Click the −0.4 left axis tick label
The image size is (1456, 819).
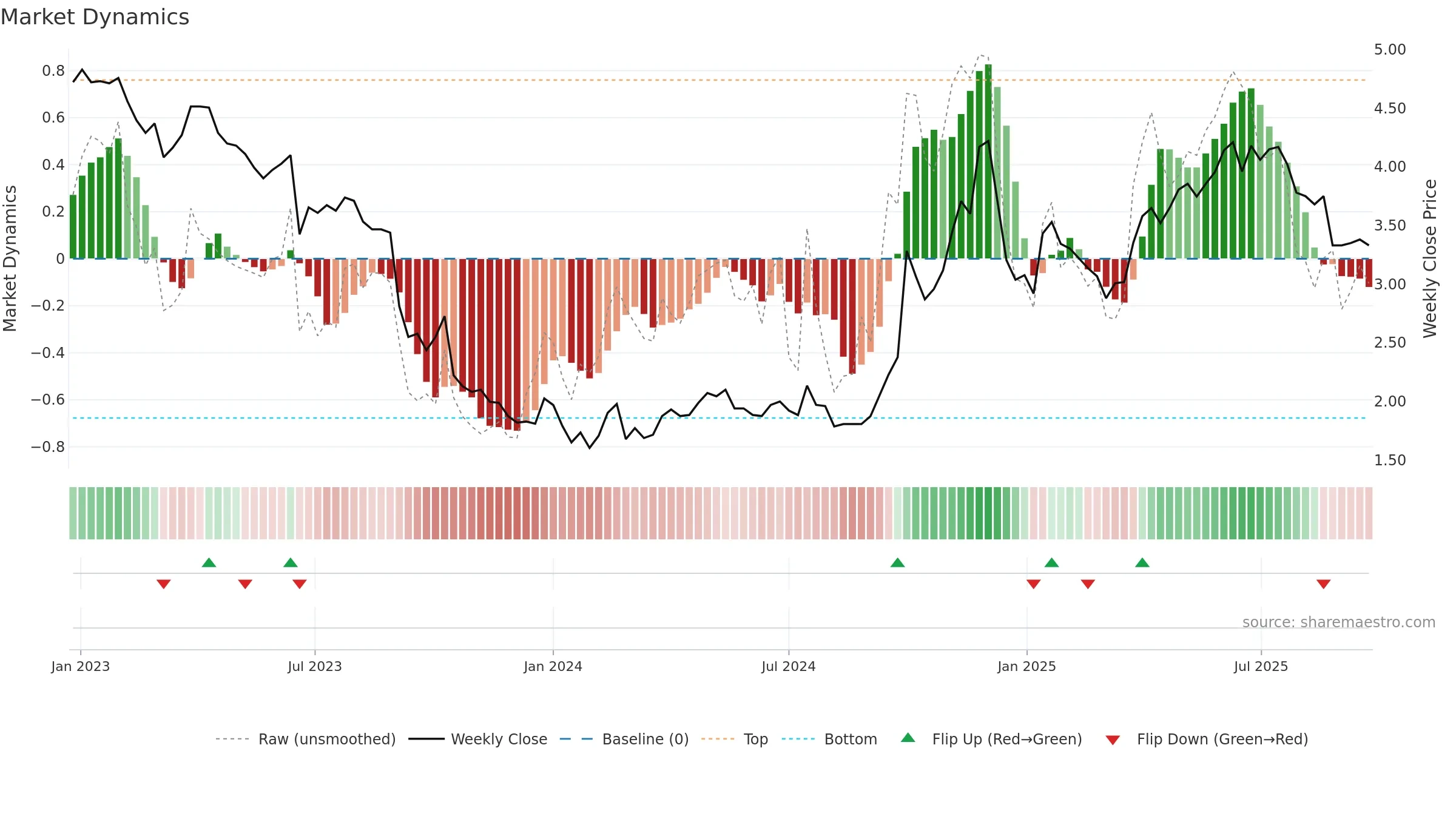point(48,353)
